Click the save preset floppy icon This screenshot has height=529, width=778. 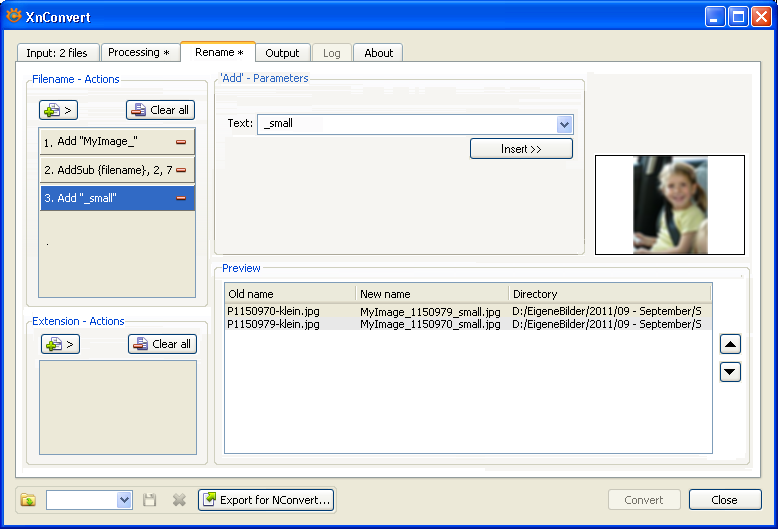point(149,500)
